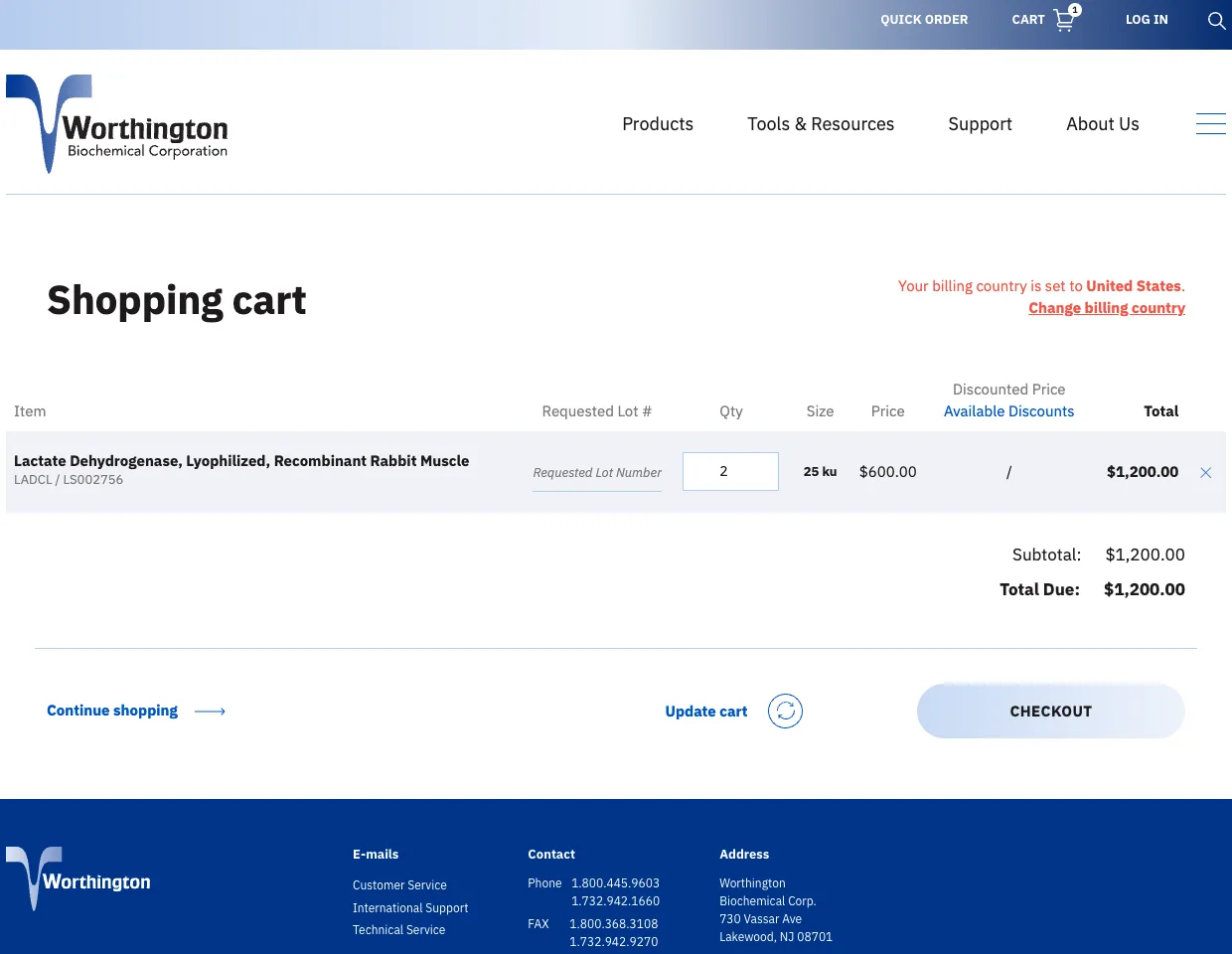
Task: Open the Products navigation menu
Action: point(657,123)
